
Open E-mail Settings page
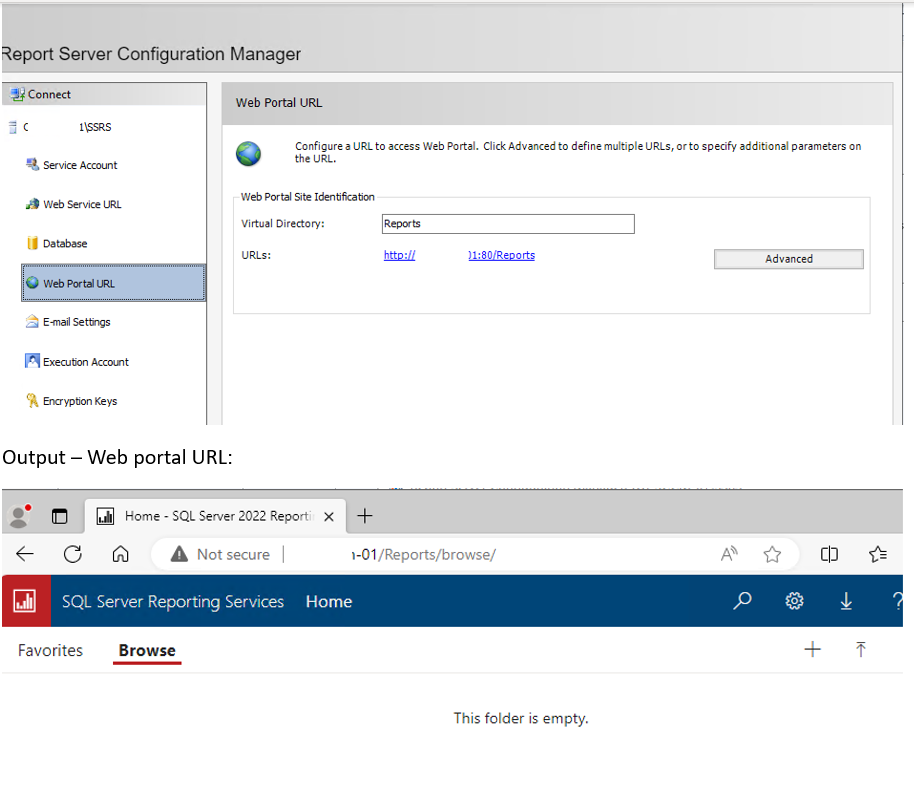tap(76, 322)
